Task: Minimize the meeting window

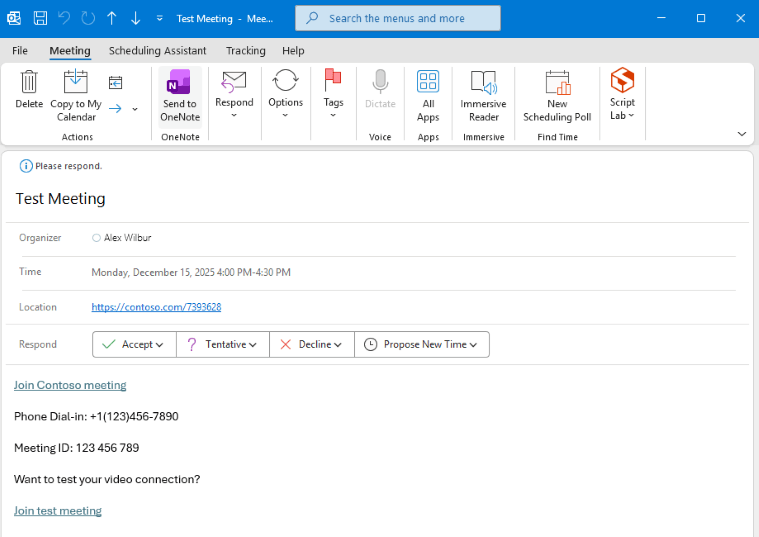Action: tap(661, 18)
